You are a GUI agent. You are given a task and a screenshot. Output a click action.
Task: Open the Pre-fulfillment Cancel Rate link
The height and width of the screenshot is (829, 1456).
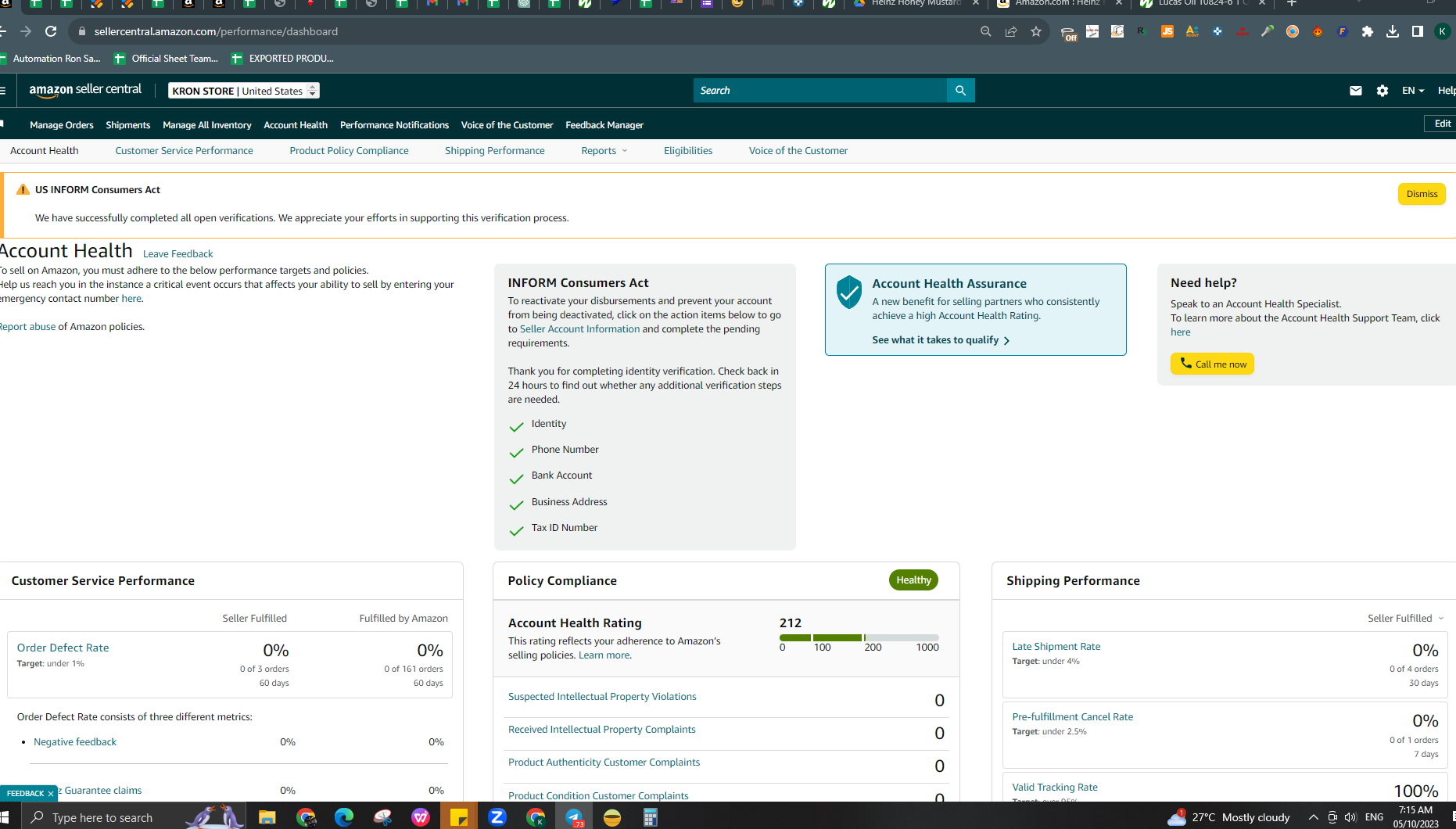[x=1073, y=717]
